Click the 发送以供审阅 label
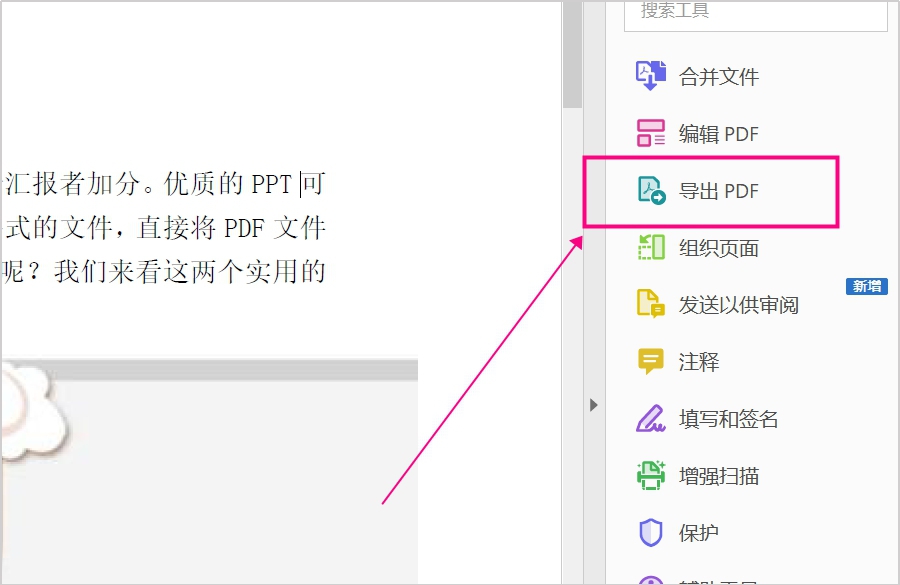 coord(739,305)
